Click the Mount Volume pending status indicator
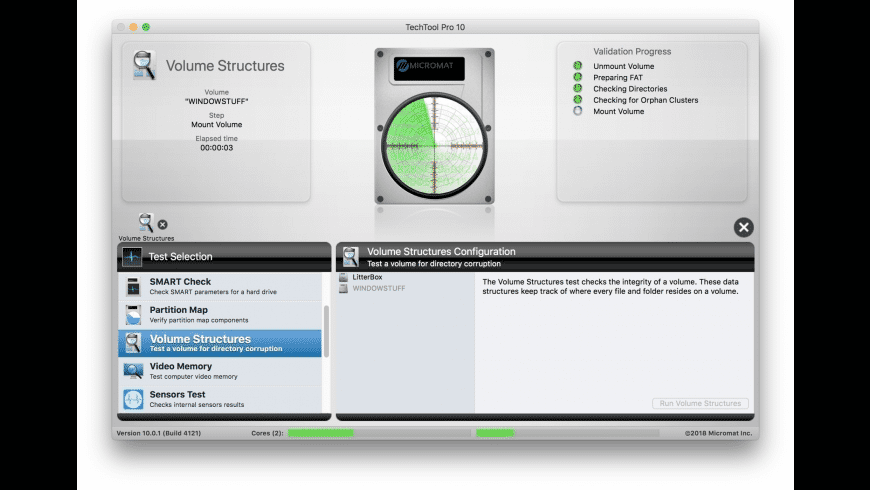The image size is (870, 490). click(578, 111)
